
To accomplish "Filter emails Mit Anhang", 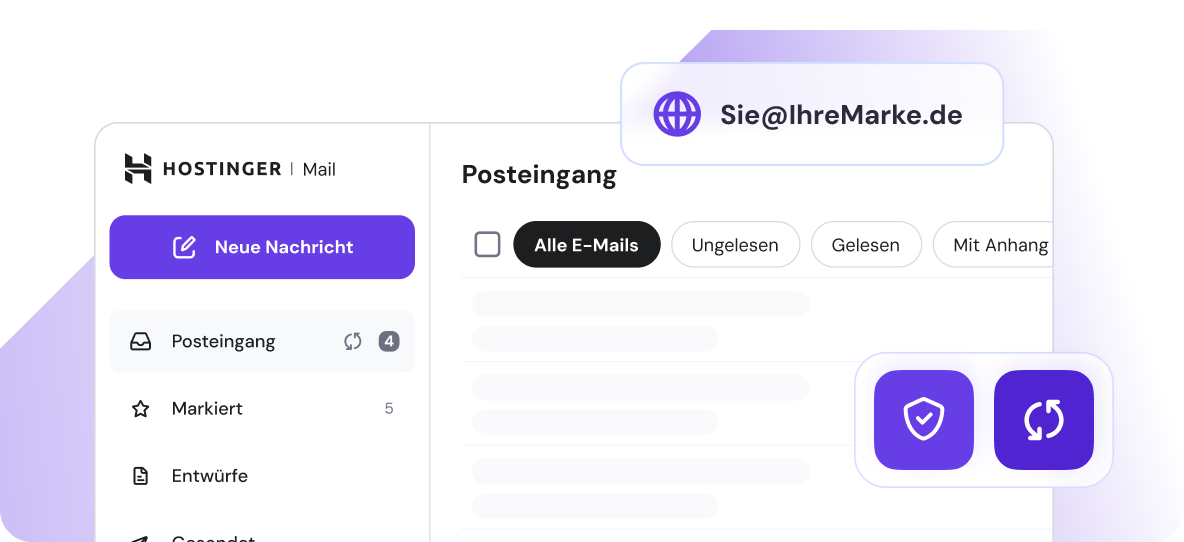I will tap(998, 244).
